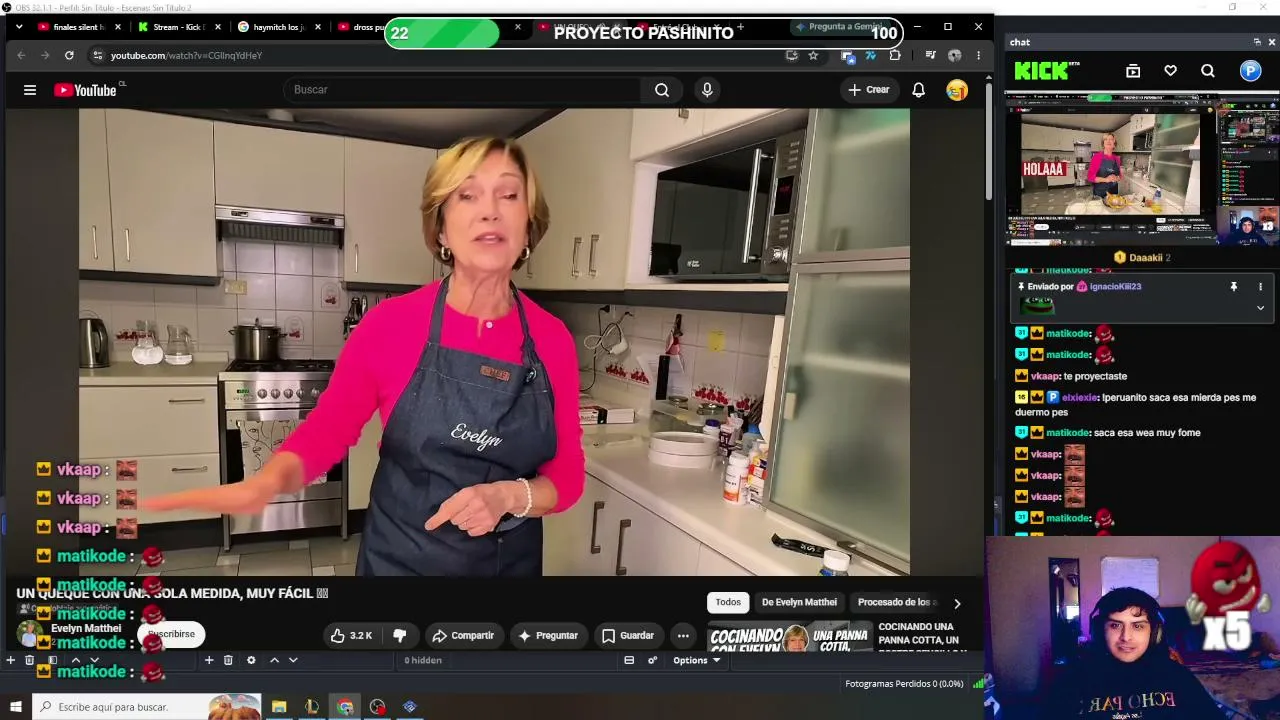Open League of Legends taskbar icon
Screen dimensions: 1280x720
point(312,707)
